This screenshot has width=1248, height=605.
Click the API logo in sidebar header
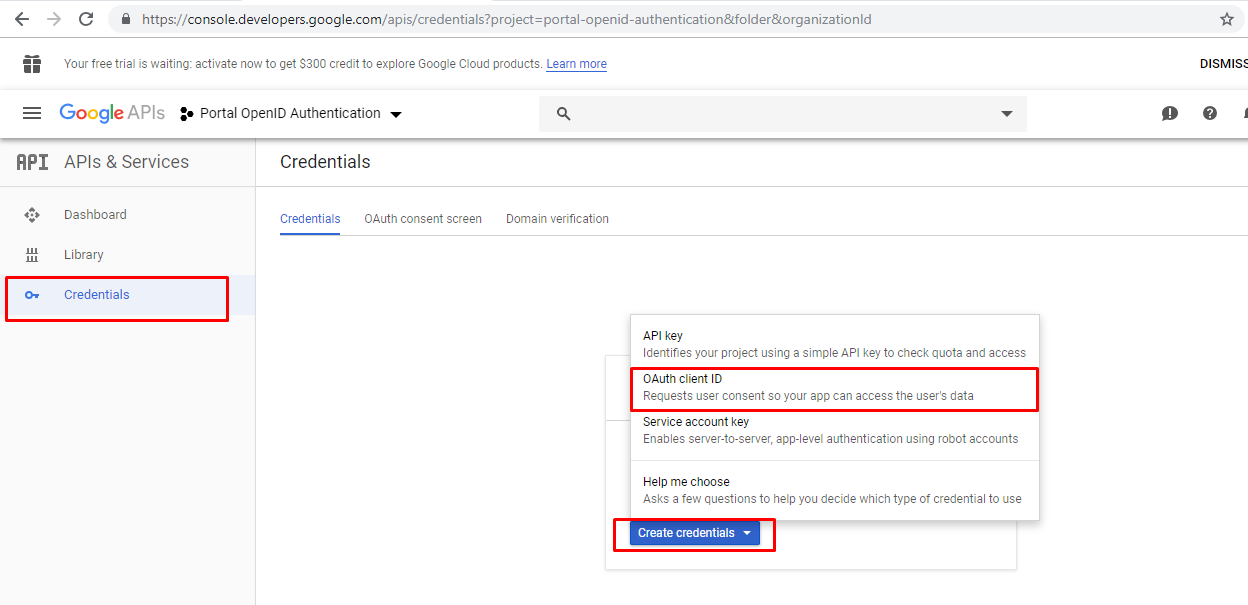tap(32, 162)
